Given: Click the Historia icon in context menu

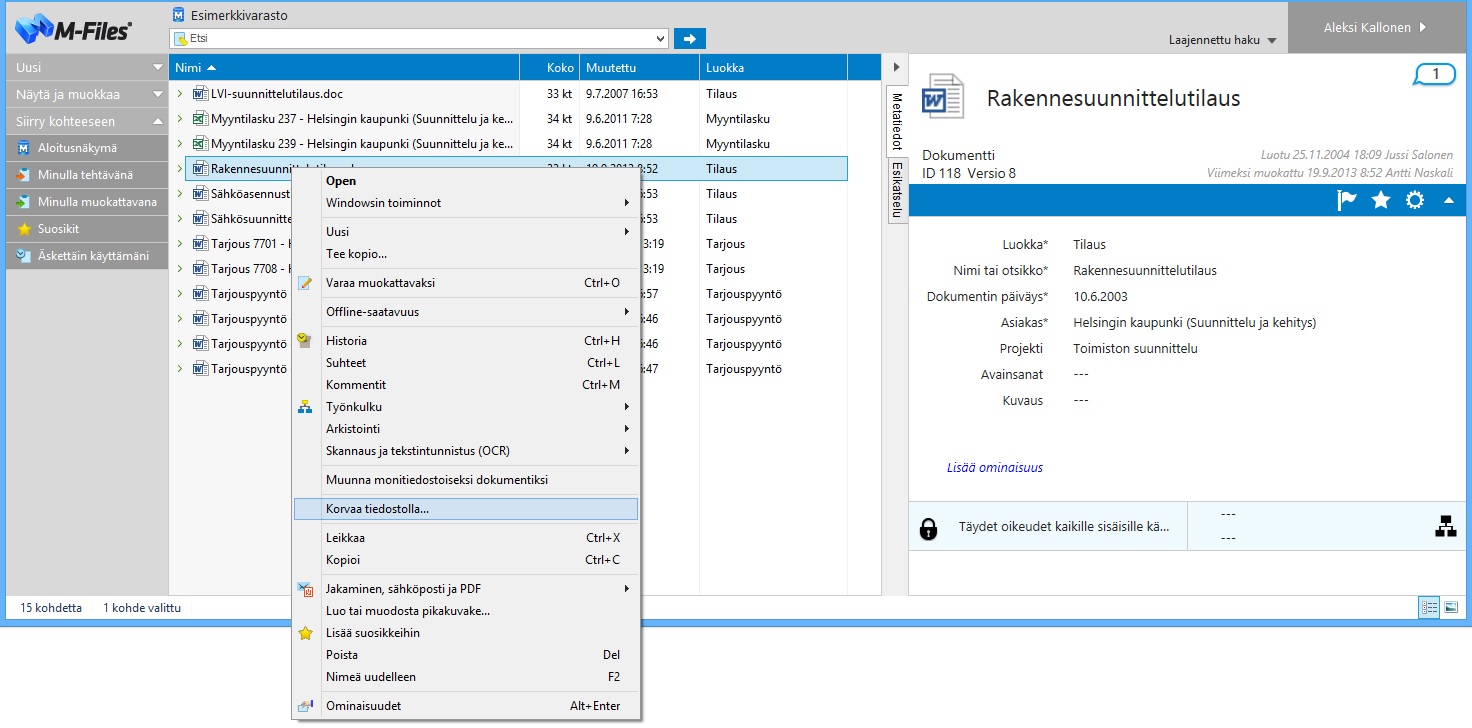Looking at the screenshot, I should (306, 341).
